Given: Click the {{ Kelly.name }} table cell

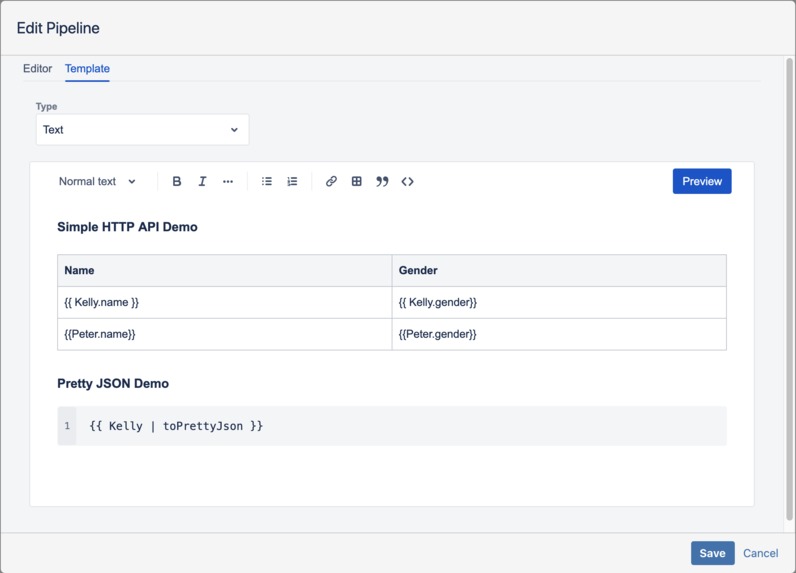Looking at the screenshot, I should click(x=225, y=302).
